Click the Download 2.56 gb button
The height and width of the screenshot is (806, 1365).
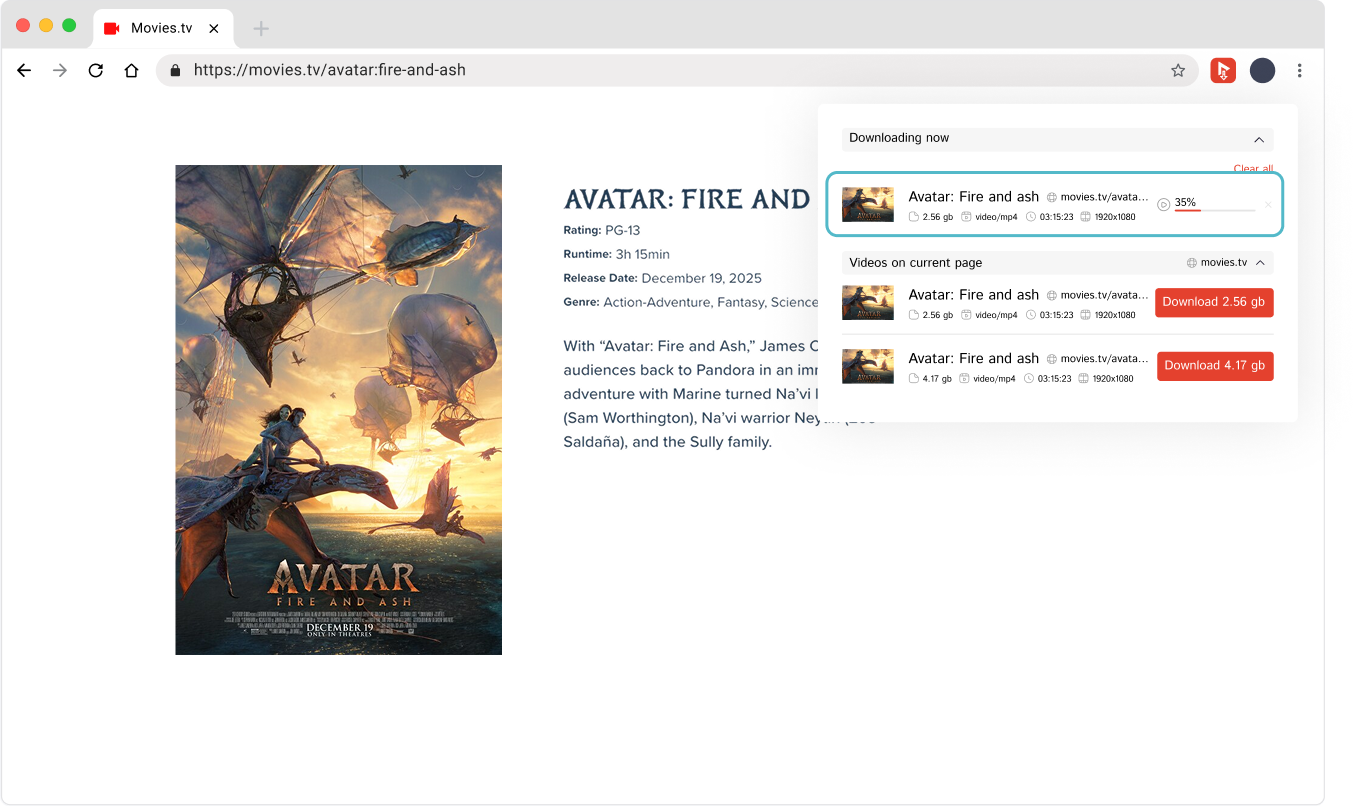tap(1213, 302)
